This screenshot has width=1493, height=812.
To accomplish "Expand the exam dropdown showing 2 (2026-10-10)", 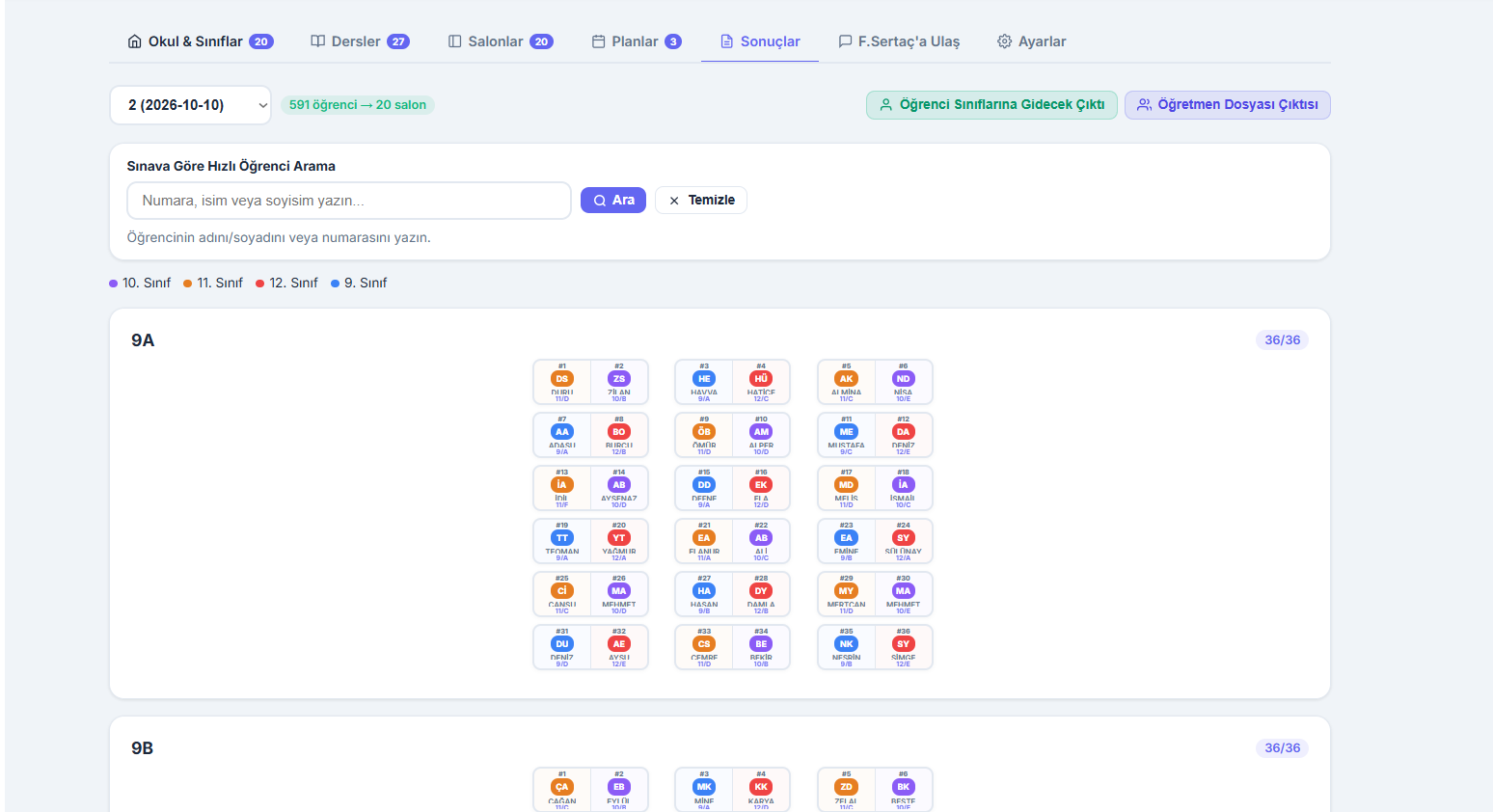I will click(190, 105).
